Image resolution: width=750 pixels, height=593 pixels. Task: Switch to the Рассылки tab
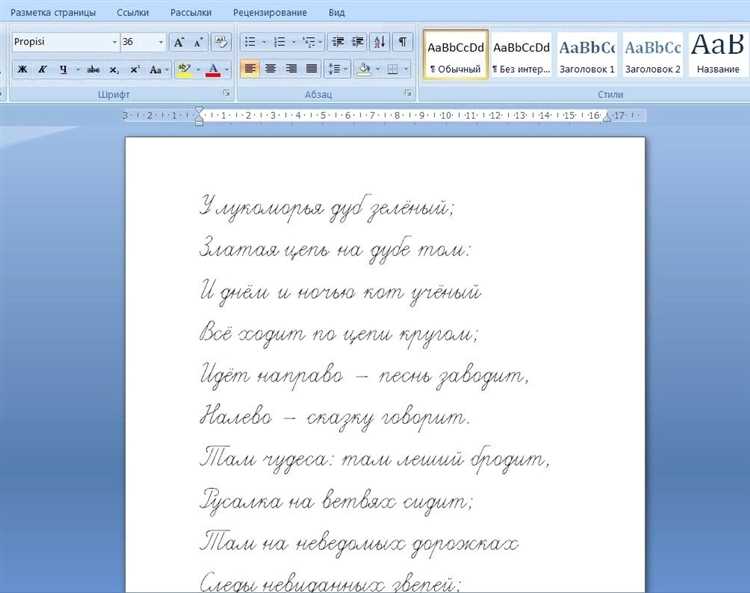tap(191, 13)
